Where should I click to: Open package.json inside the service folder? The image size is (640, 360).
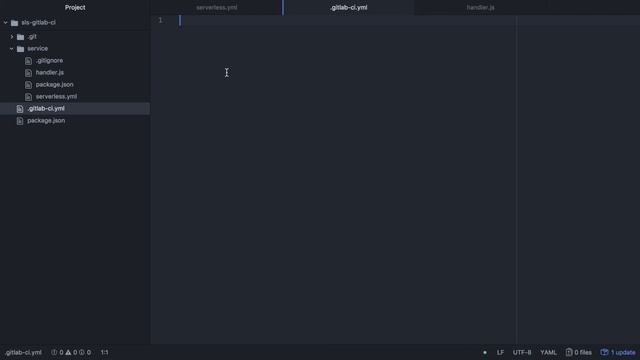pyautogui.click(x=55, y=84)
